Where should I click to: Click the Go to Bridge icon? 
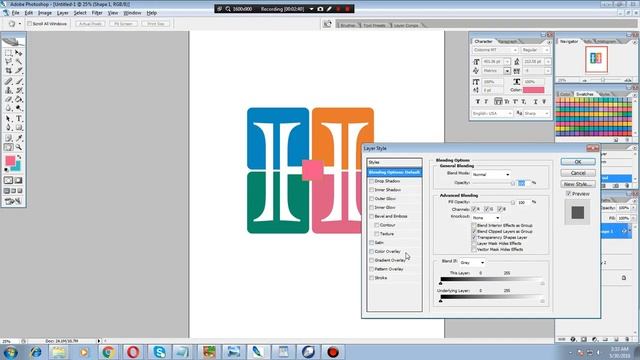coord(327,24)
